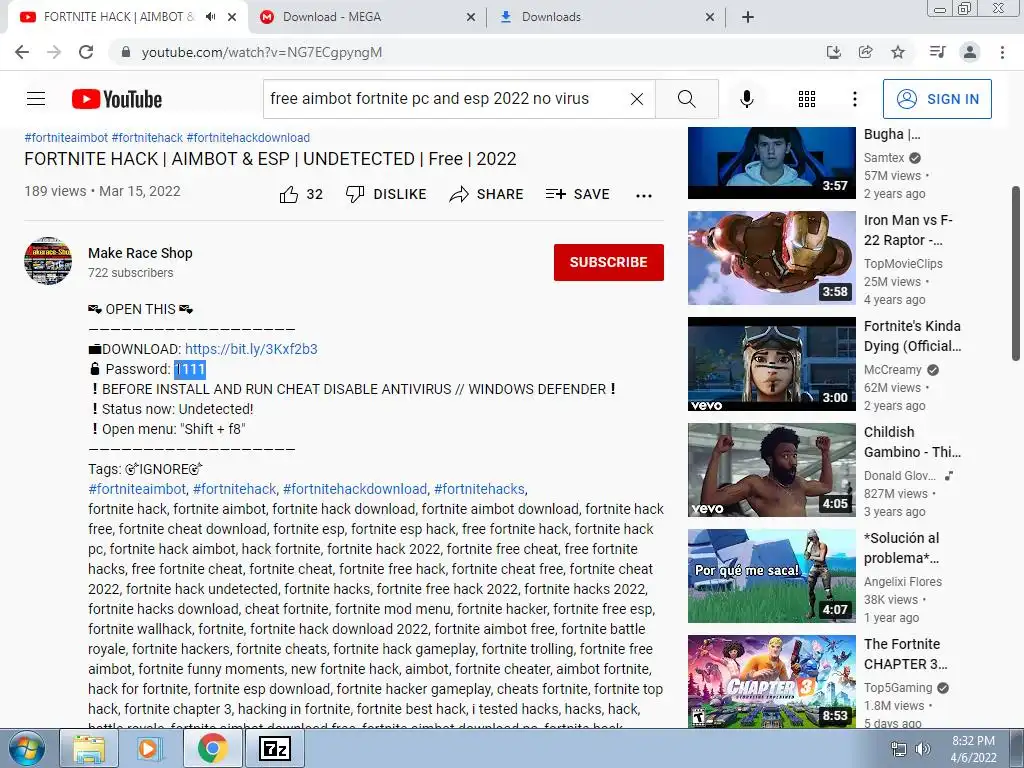This screenshot has width=1024, height=768.
Task: Open the more actions ellipsis under video
Action: pyautogui.click(x=644, y=195)
